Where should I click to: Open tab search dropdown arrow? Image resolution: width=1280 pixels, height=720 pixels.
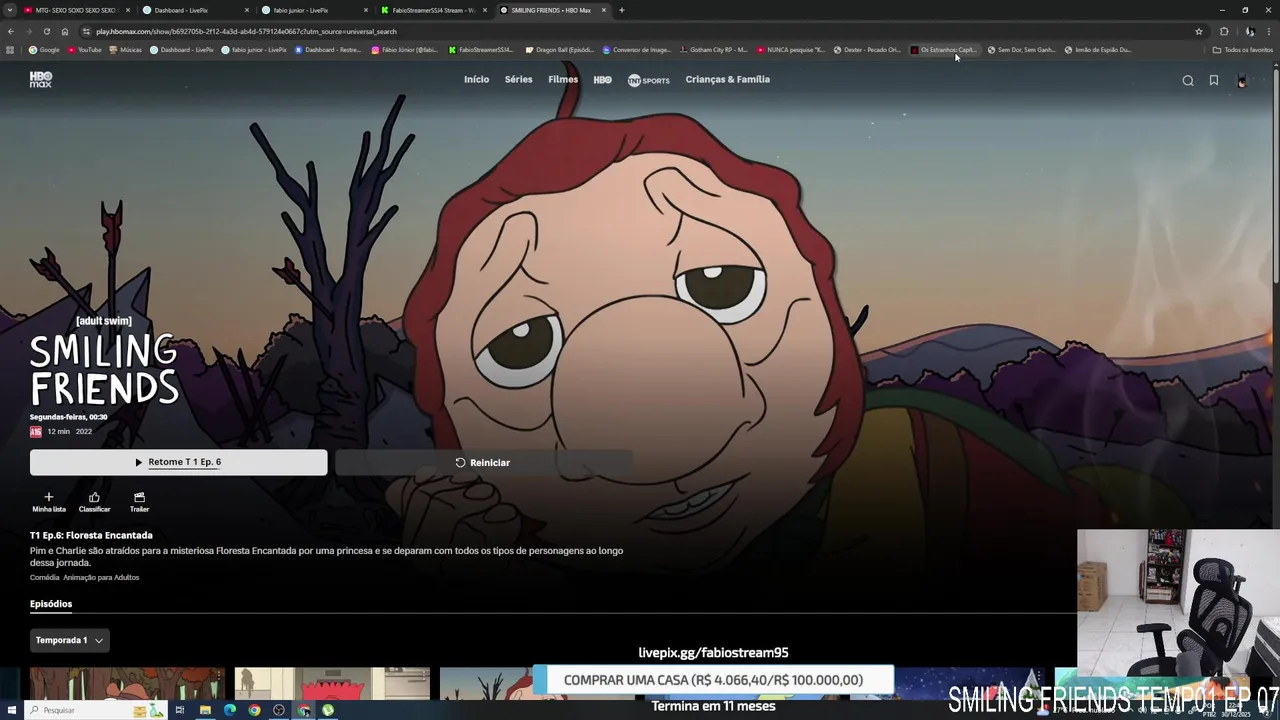tap(10, 10)
